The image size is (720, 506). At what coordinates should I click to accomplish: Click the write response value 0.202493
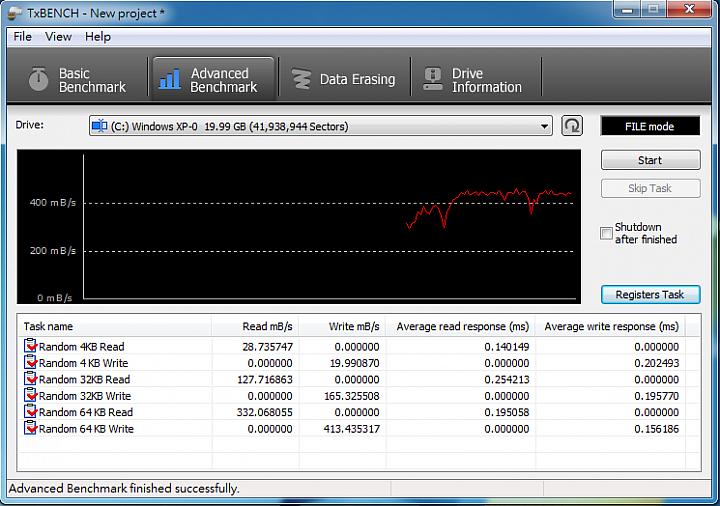coord(657,363)
